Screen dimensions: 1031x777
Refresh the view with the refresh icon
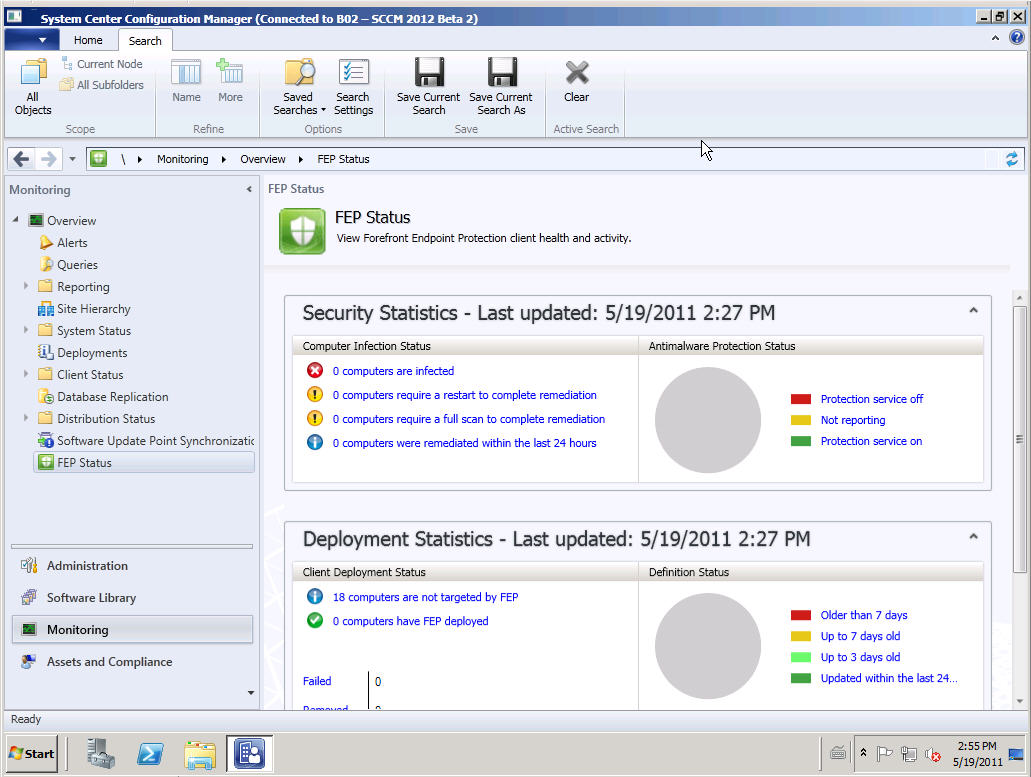(x=1011, y=159)
